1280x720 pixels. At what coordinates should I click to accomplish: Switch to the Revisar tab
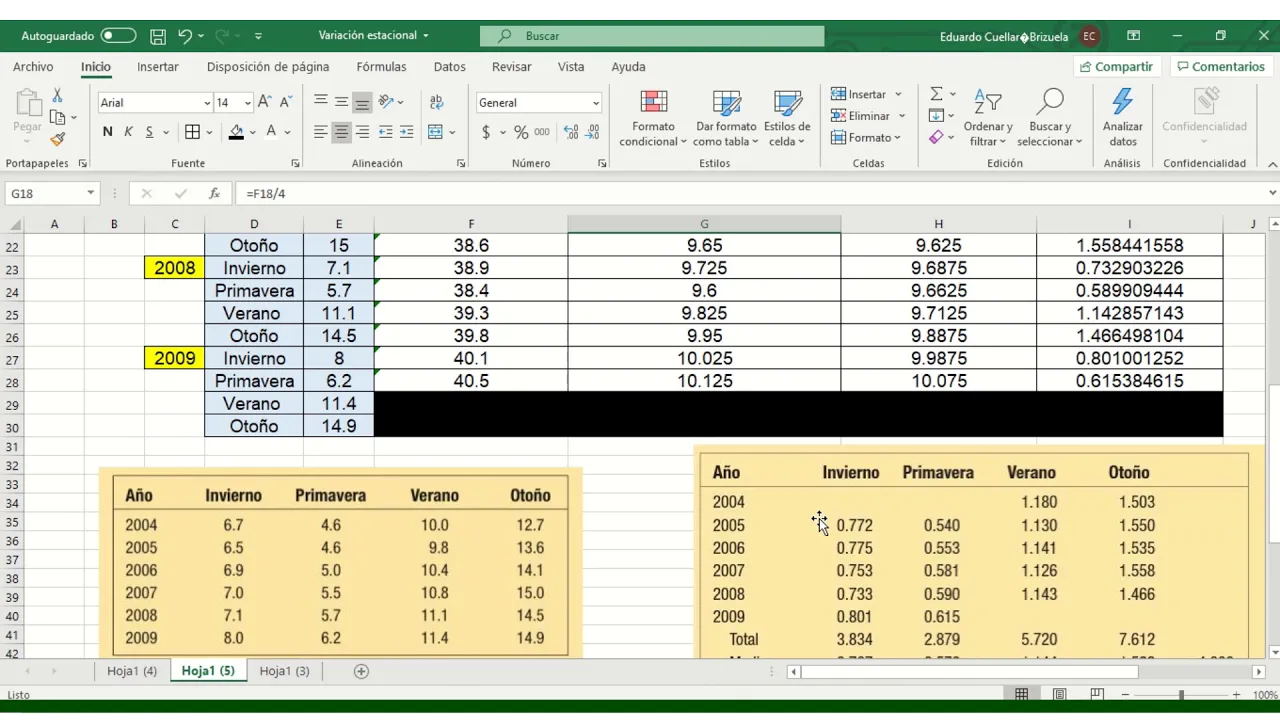coord(512,67)
